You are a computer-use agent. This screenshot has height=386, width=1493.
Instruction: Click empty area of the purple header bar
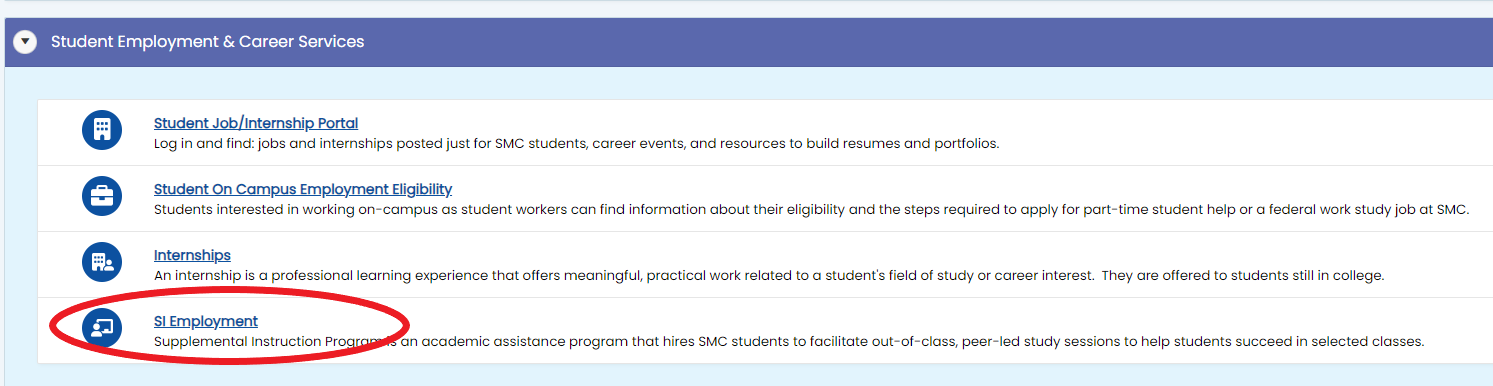coord(900,42)
